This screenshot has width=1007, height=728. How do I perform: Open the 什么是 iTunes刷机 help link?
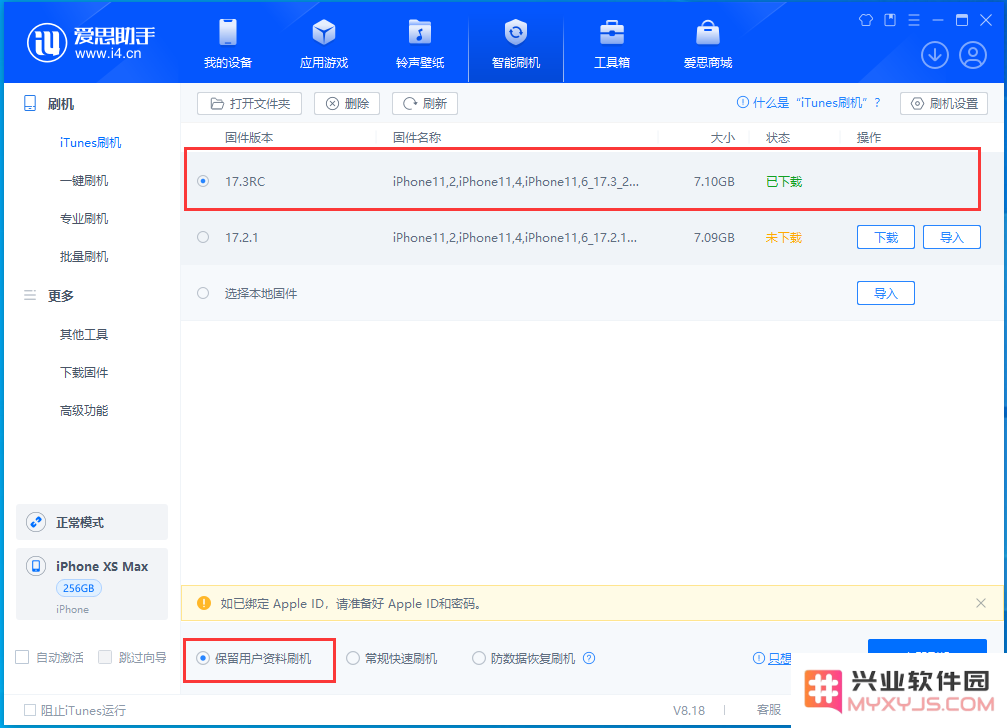(x=809, y=103)
